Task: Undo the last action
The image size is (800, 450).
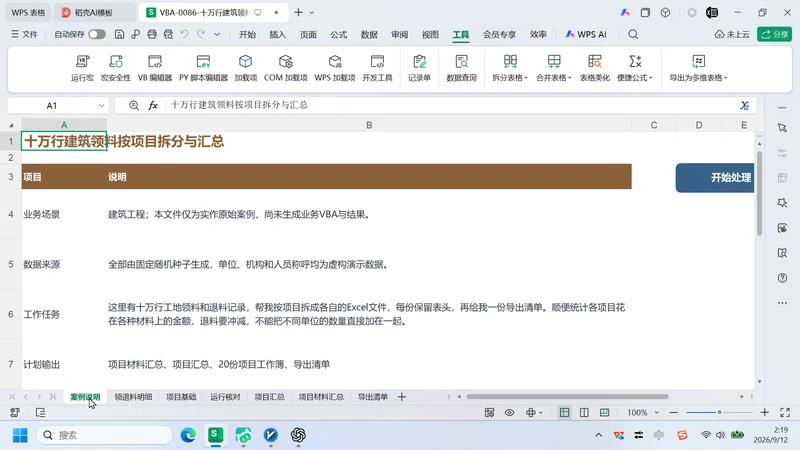Action: (x=185, y=34)
